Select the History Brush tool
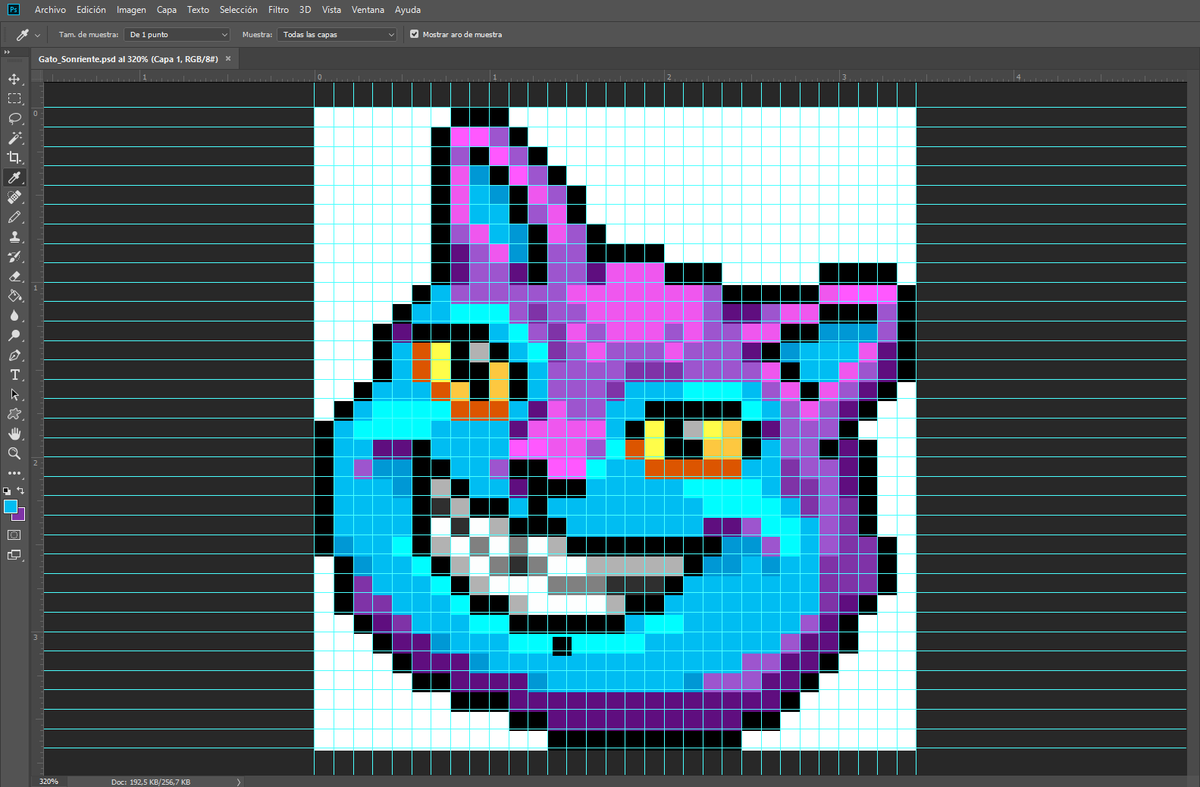Screen dimensions: 1200x787 15,256
